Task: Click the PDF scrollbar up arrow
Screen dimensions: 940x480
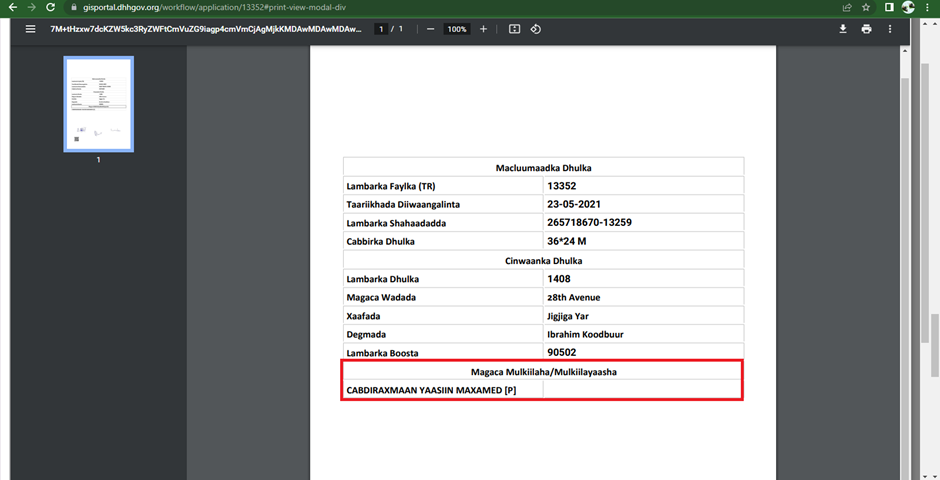Action: pyautogui.click(x=905, y=52)
